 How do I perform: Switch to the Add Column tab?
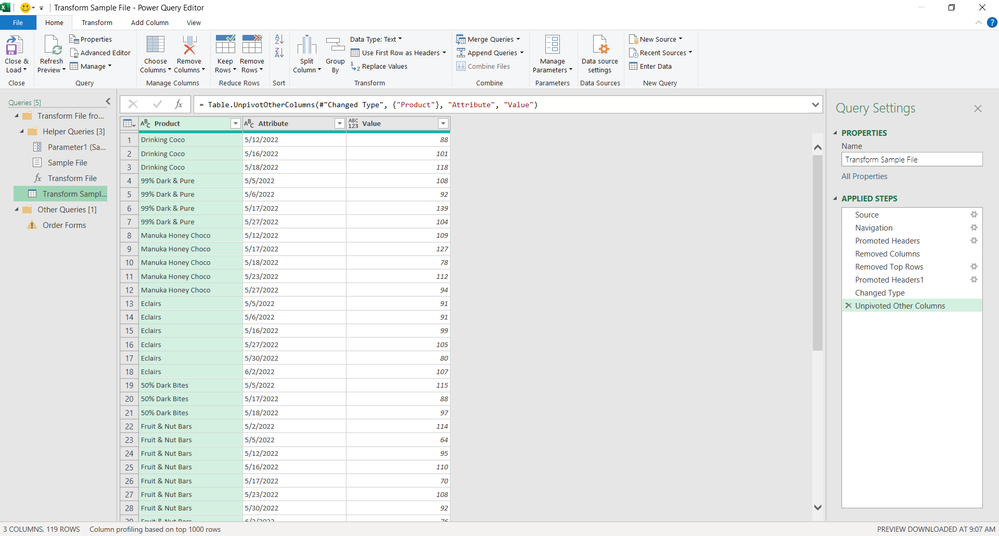pyautogui.click(x=150, y=22)
